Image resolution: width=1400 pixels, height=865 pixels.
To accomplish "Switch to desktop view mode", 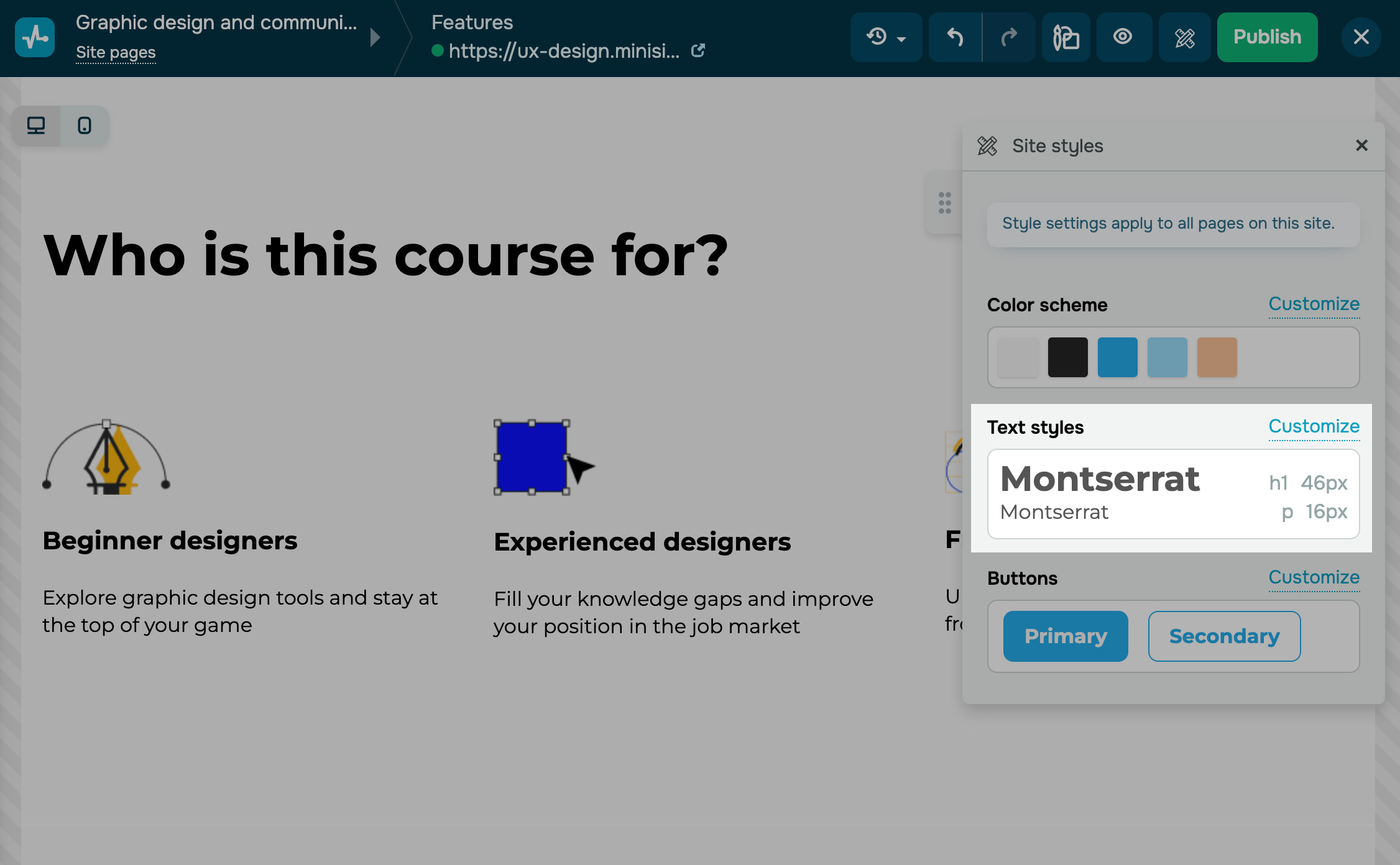I will pos(36,126).
